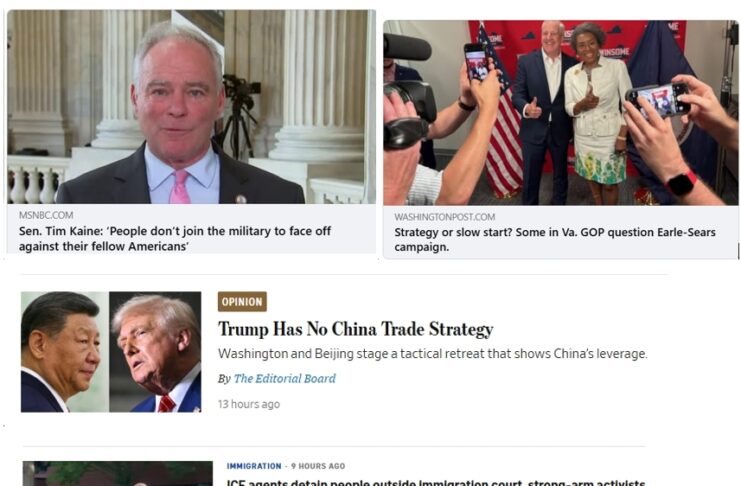Select the IMMIGRATION section label
The image size is (741, 486).
254,466
